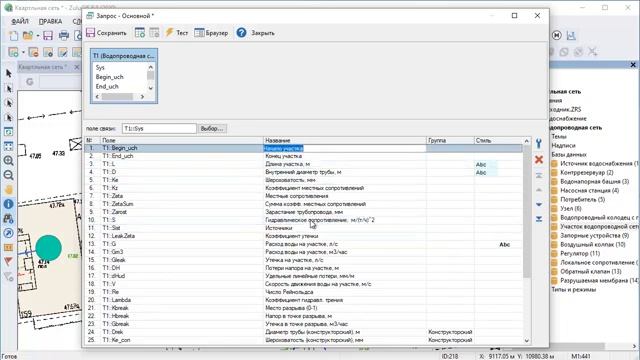Viewport: 640px width, 360px height.
Task: Click the Группа column header
Action: pyautogui.click(x=450, y=140)
